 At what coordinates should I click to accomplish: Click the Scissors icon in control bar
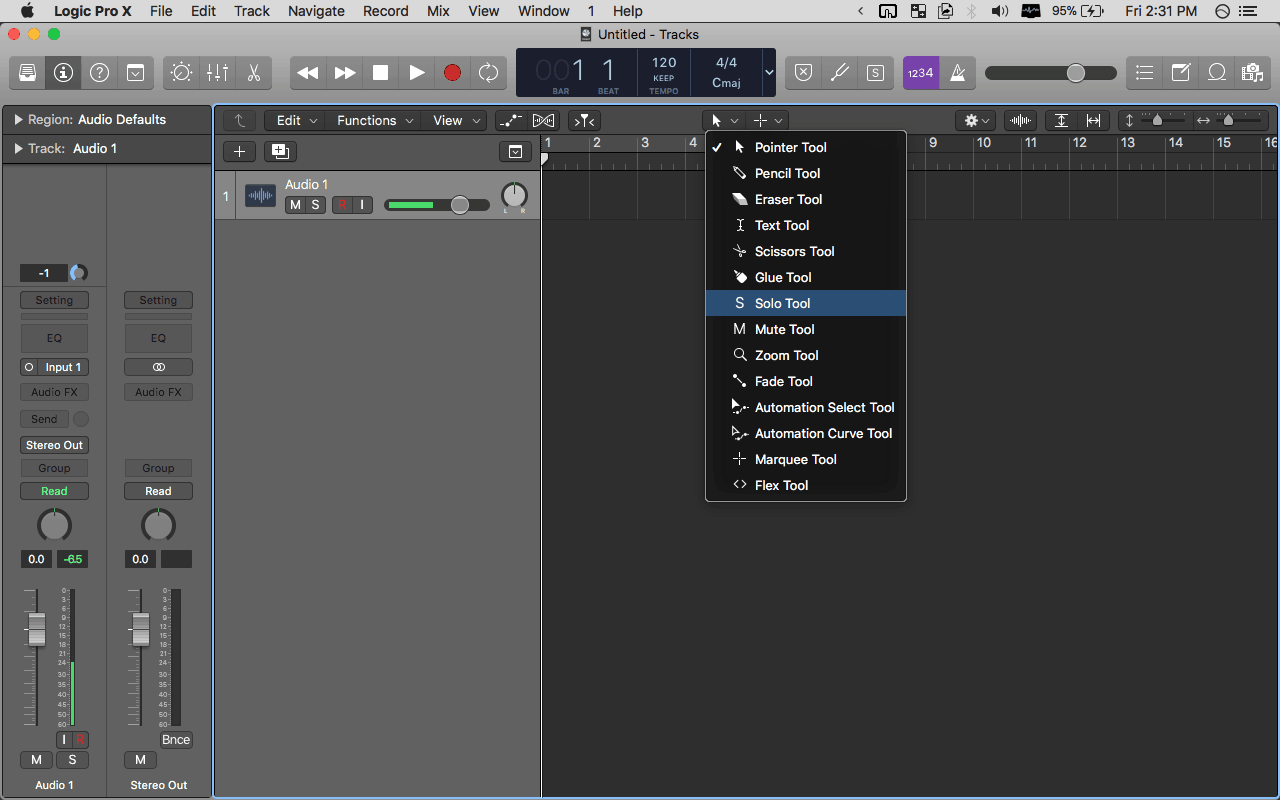(x=253, y=73)
